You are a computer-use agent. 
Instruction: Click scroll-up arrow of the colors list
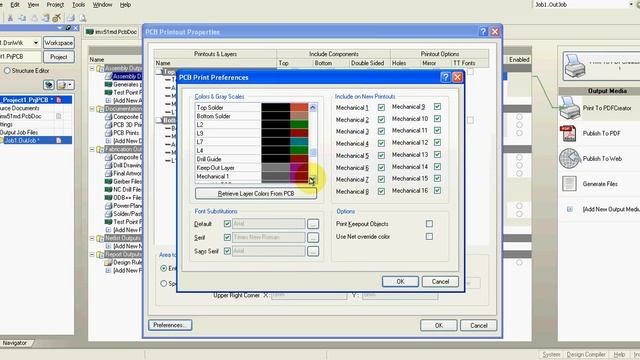(x=313, y=108)
